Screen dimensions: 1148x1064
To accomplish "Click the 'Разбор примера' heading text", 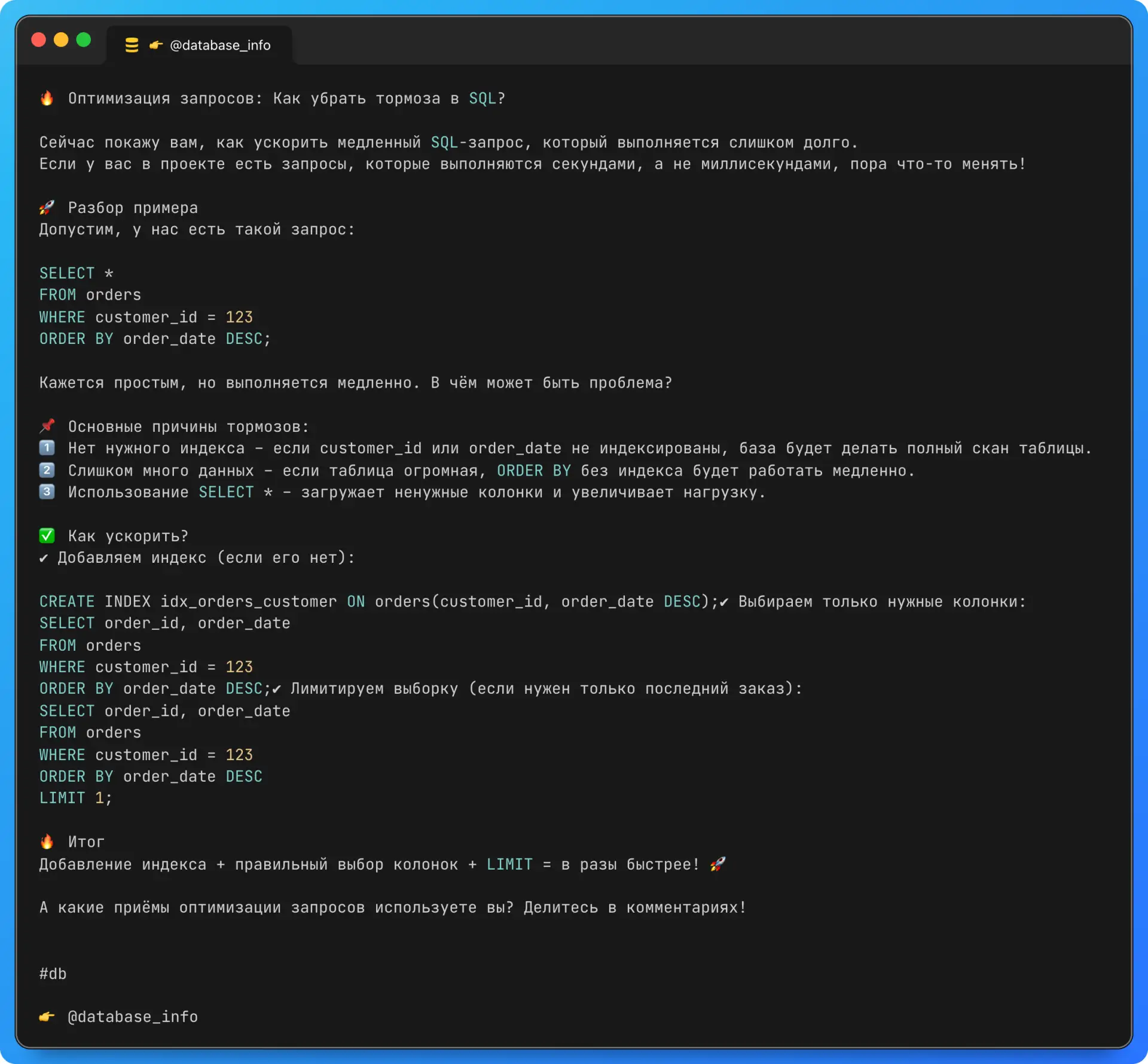I will [x=133, y=208].
